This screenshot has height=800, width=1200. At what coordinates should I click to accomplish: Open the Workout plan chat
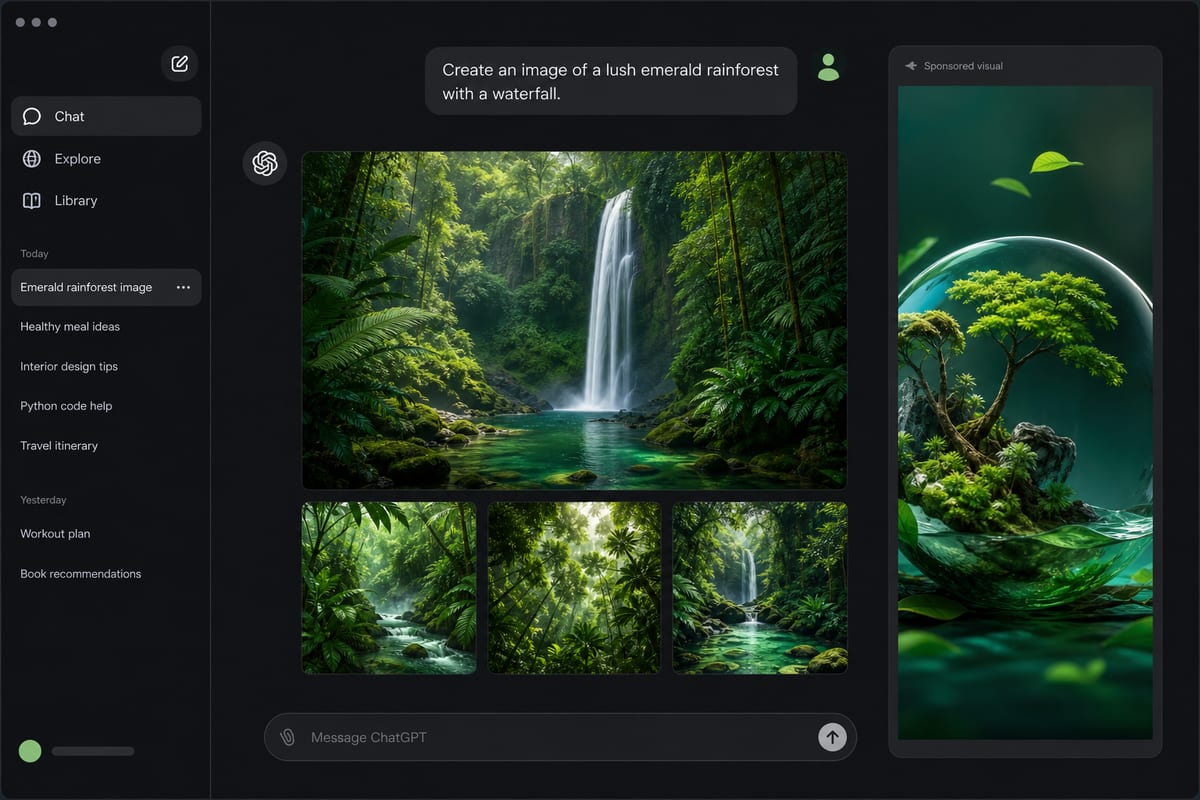point(55,534)
